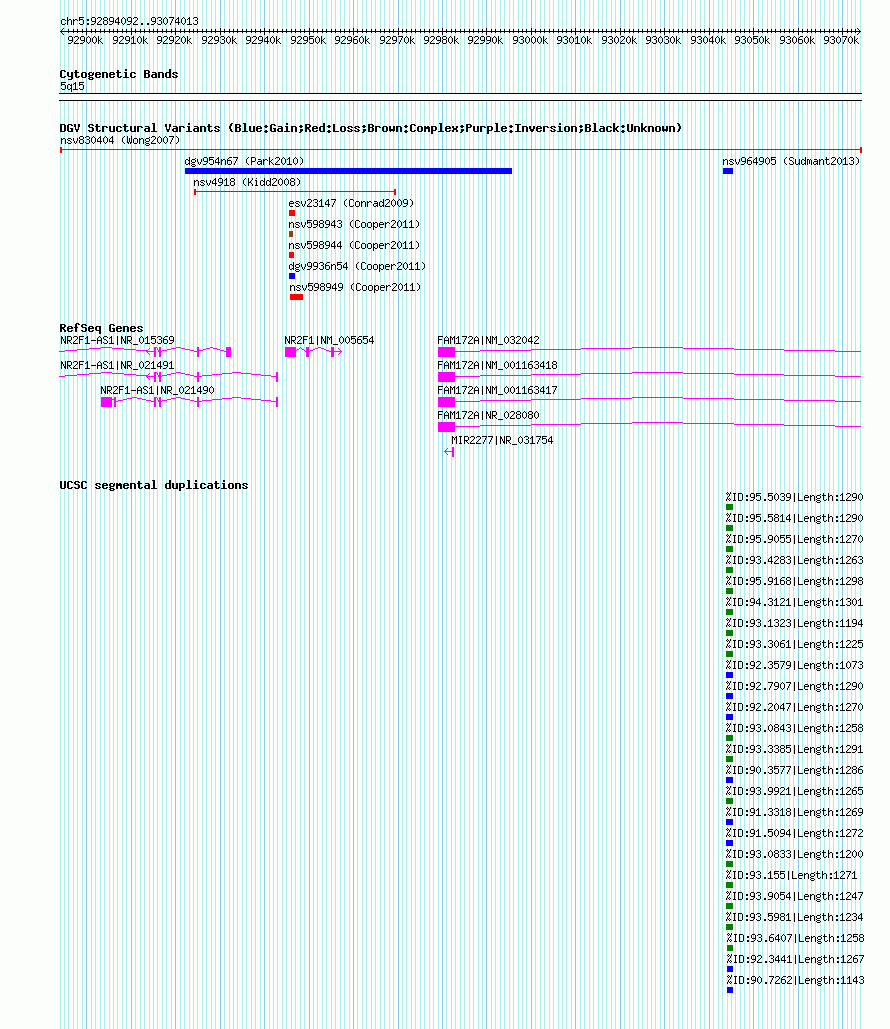Screen dimensions: 890x1029
Task: Select variant label dgv9936n54 (Cooper2011)
Action: tap(357, 266)
